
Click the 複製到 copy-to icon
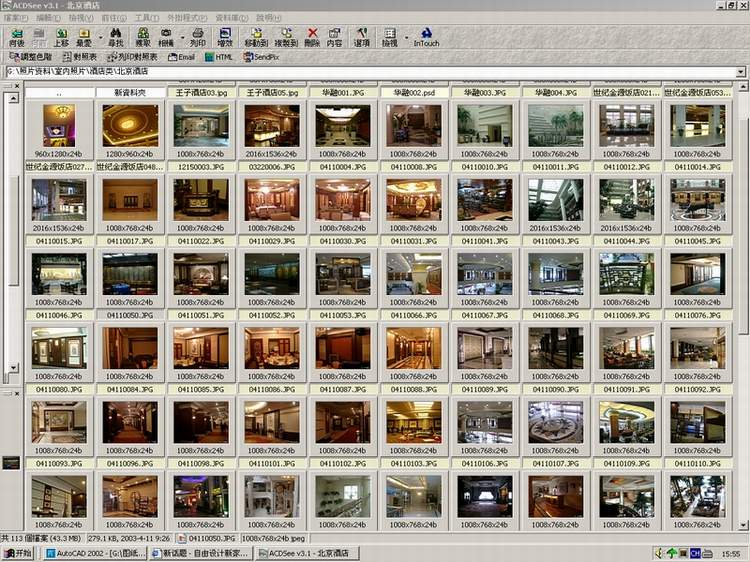[286, 37]
